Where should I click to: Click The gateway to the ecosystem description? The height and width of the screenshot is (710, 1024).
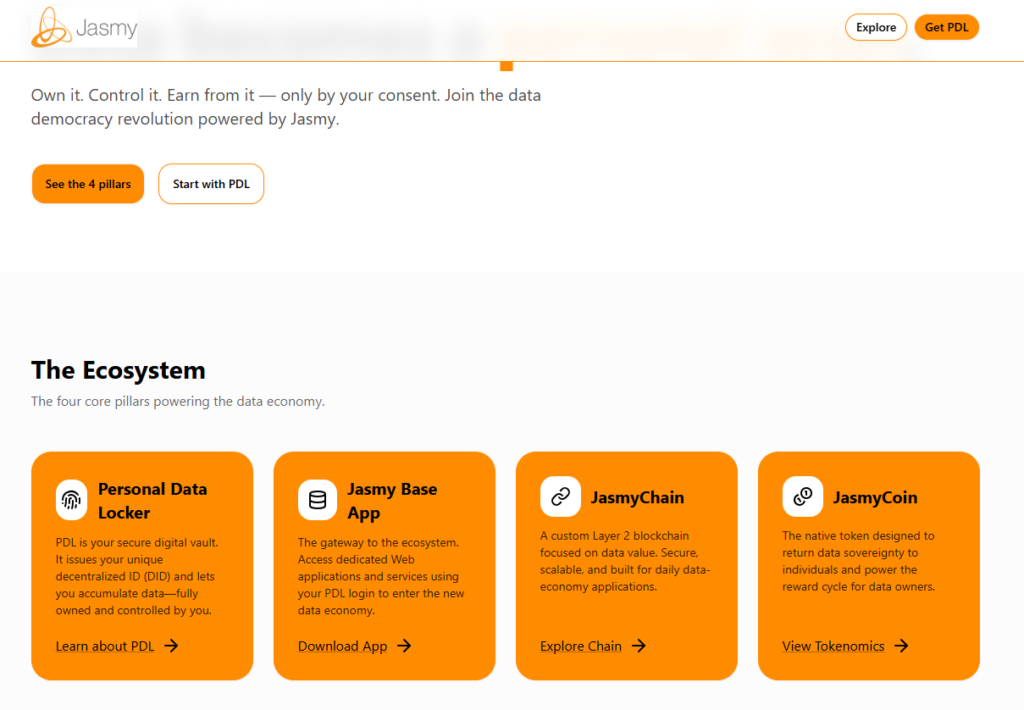point(381,576)
